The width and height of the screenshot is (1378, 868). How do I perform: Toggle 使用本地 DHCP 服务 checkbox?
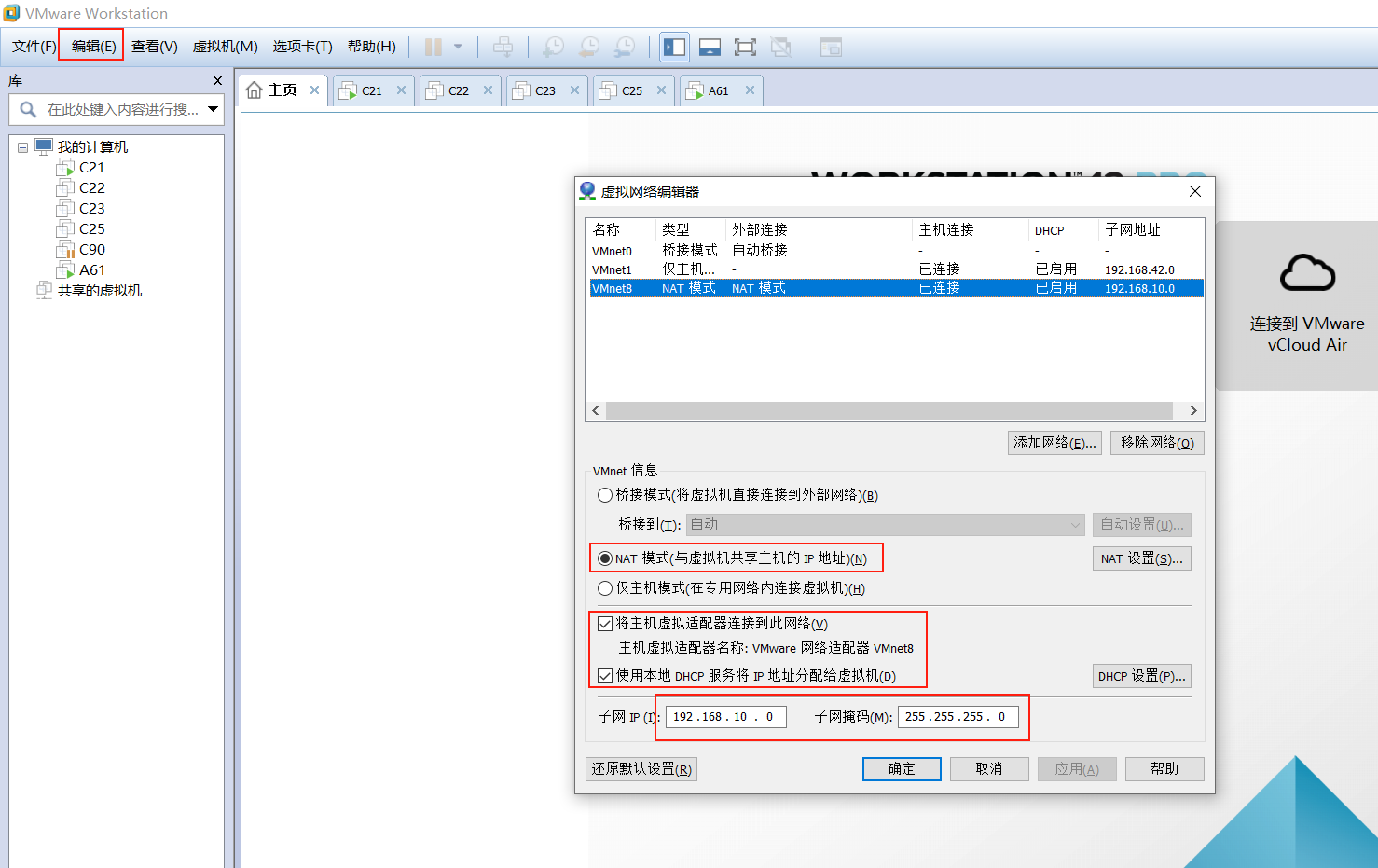tap(605, 676)
